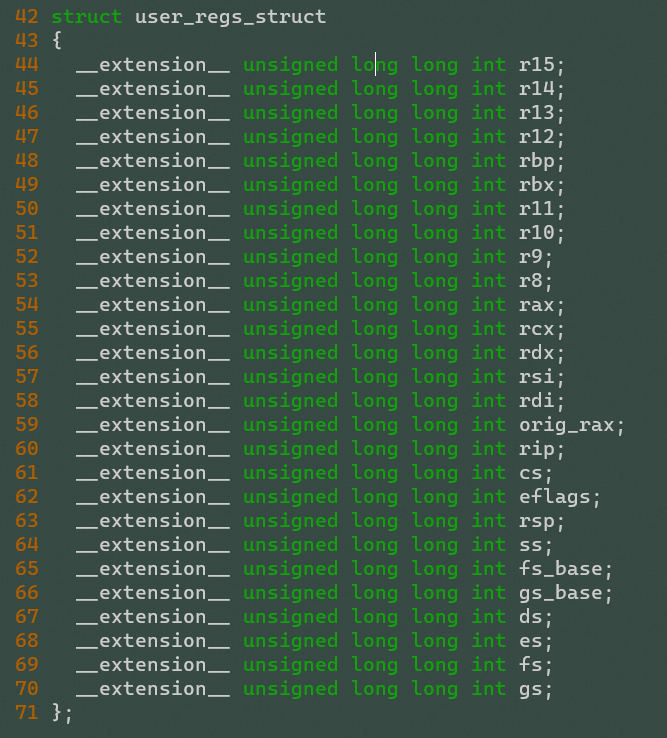Place cursor on the r15 field name
The height and width of the screenshot is (738, 667).
(x=537, y=65)
